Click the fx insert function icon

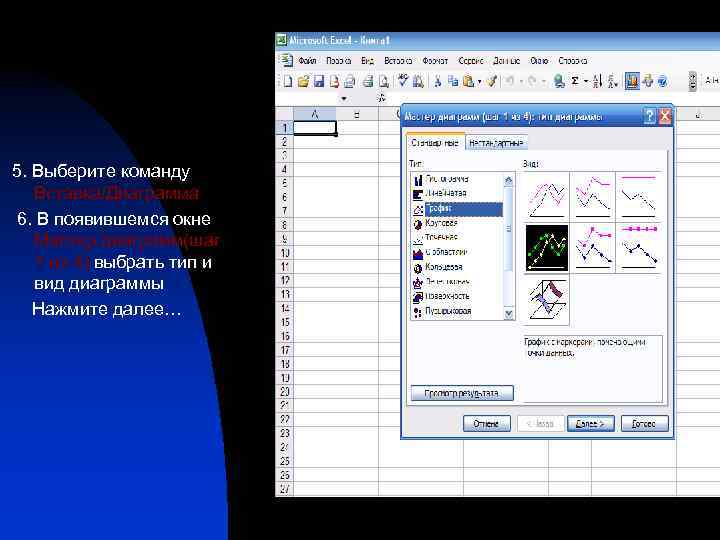tap(381, 98)
